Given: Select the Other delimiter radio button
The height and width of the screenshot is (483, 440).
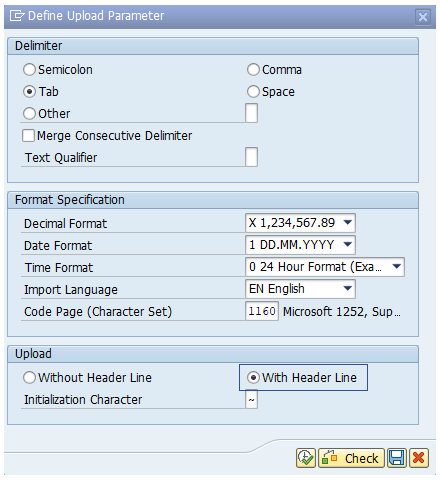Looking at the screenshot, I should (x=29, y=114).
